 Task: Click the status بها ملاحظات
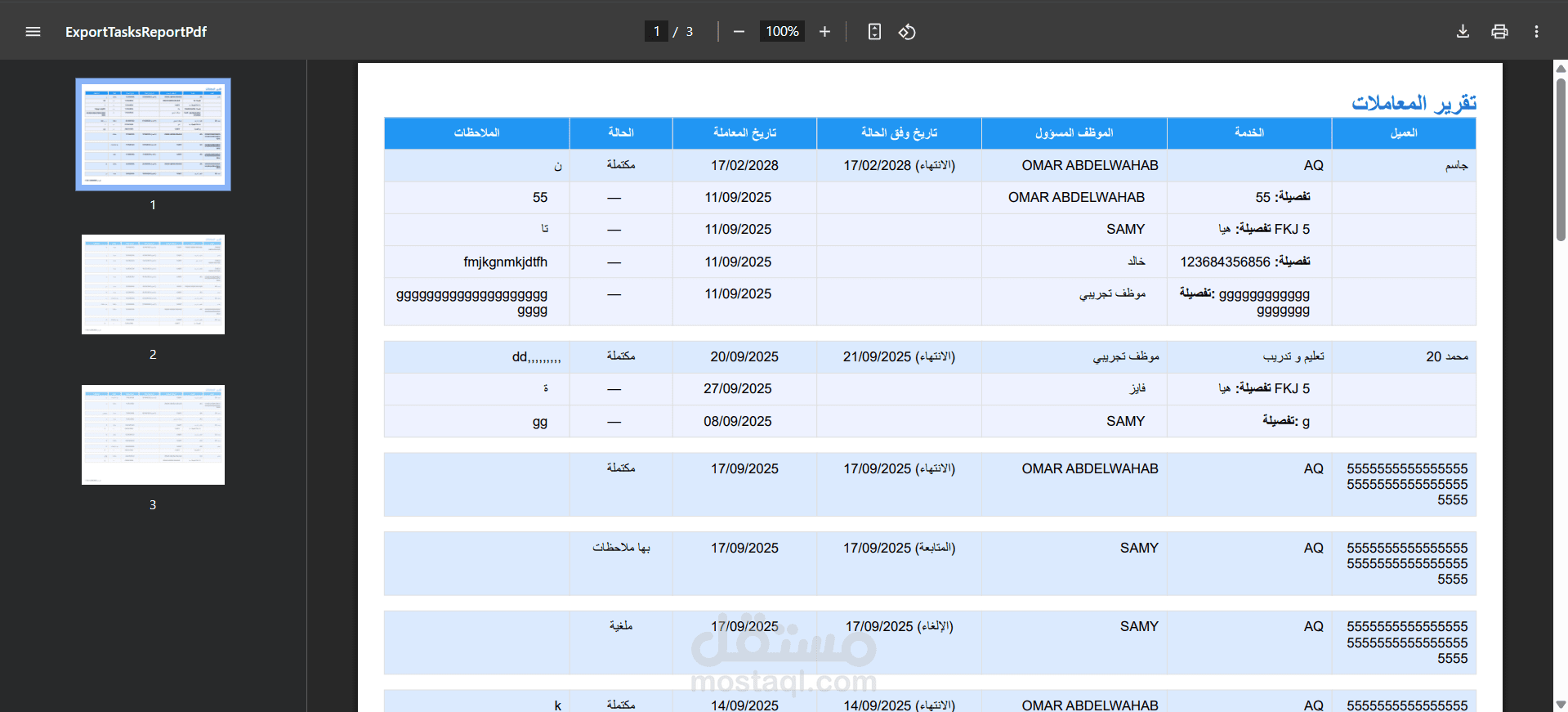click(621, 548)
